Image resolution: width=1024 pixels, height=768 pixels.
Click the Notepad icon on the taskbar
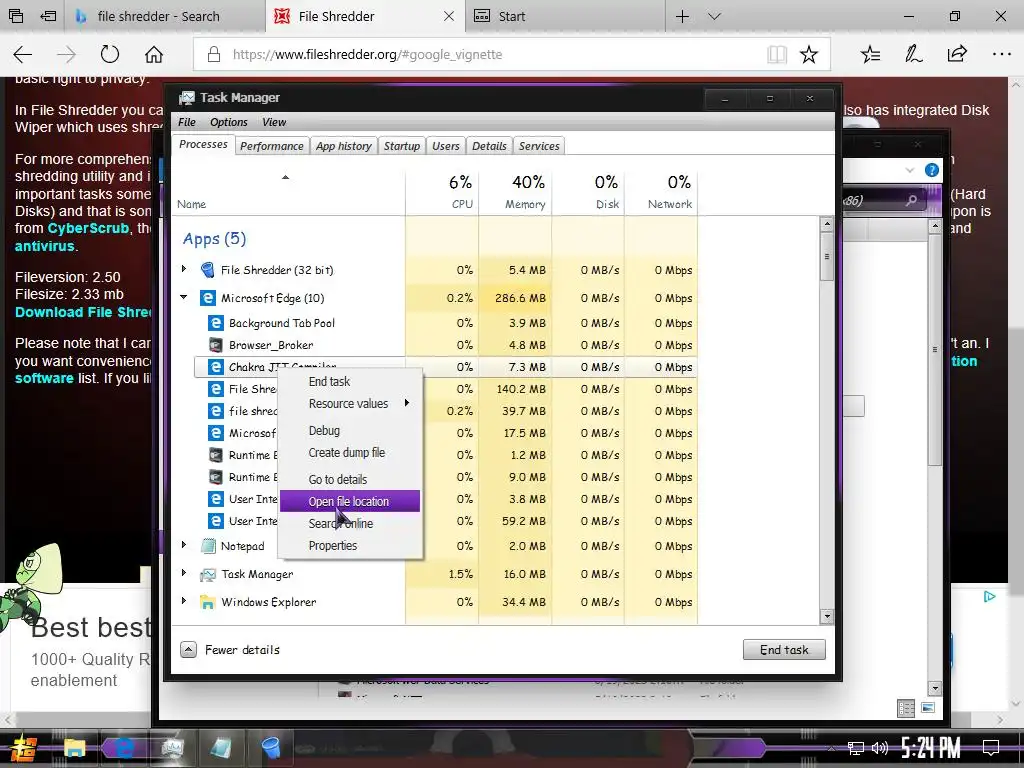click(221, 748)
